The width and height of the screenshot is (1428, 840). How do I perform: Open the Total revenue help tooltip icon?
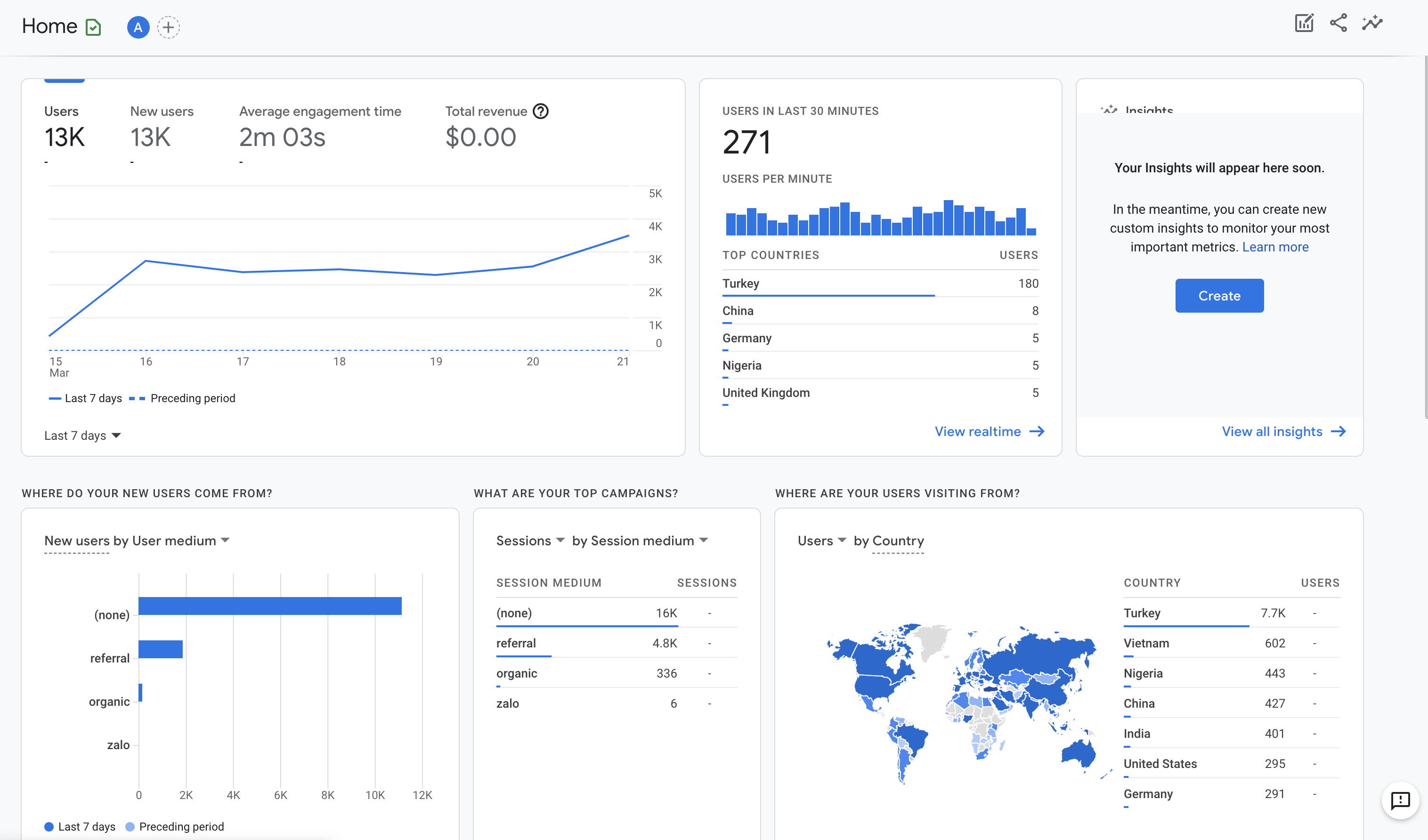(542, 111)
